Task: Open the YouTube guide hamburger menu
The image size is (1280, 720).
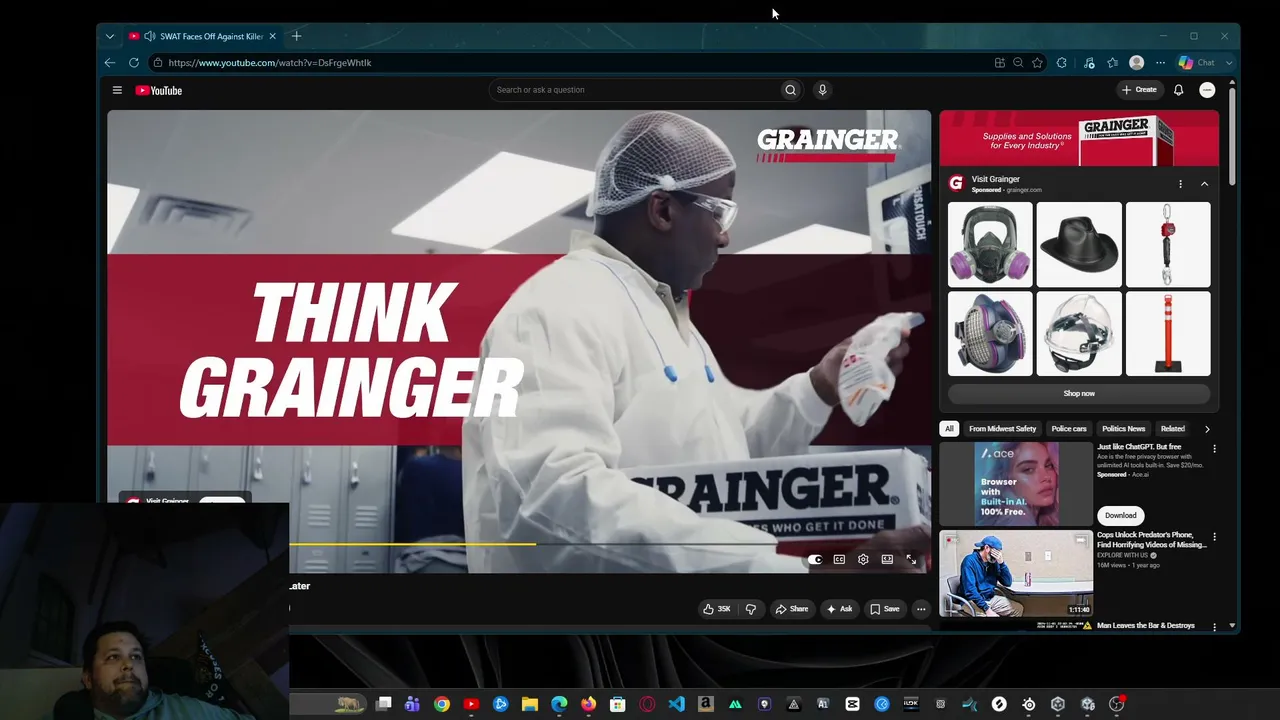Action: click(x=117, y=90)
